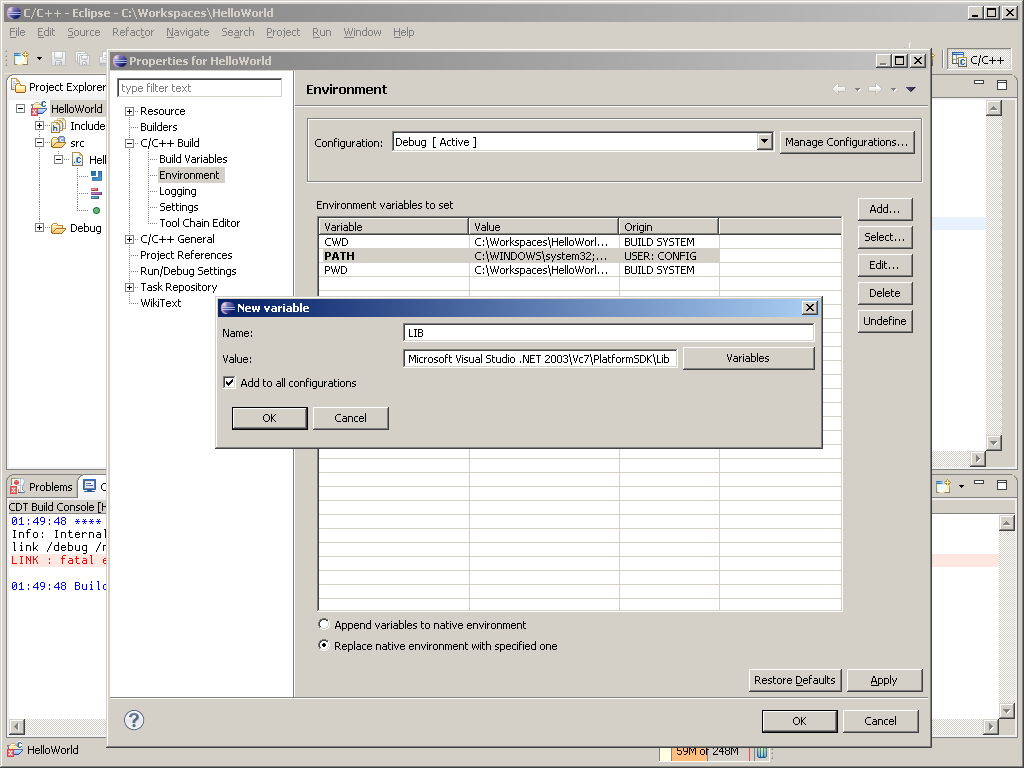Select Replace native environment with specified one
Image resolution: width=1024 pixels, height=768 pixels.
323,645
